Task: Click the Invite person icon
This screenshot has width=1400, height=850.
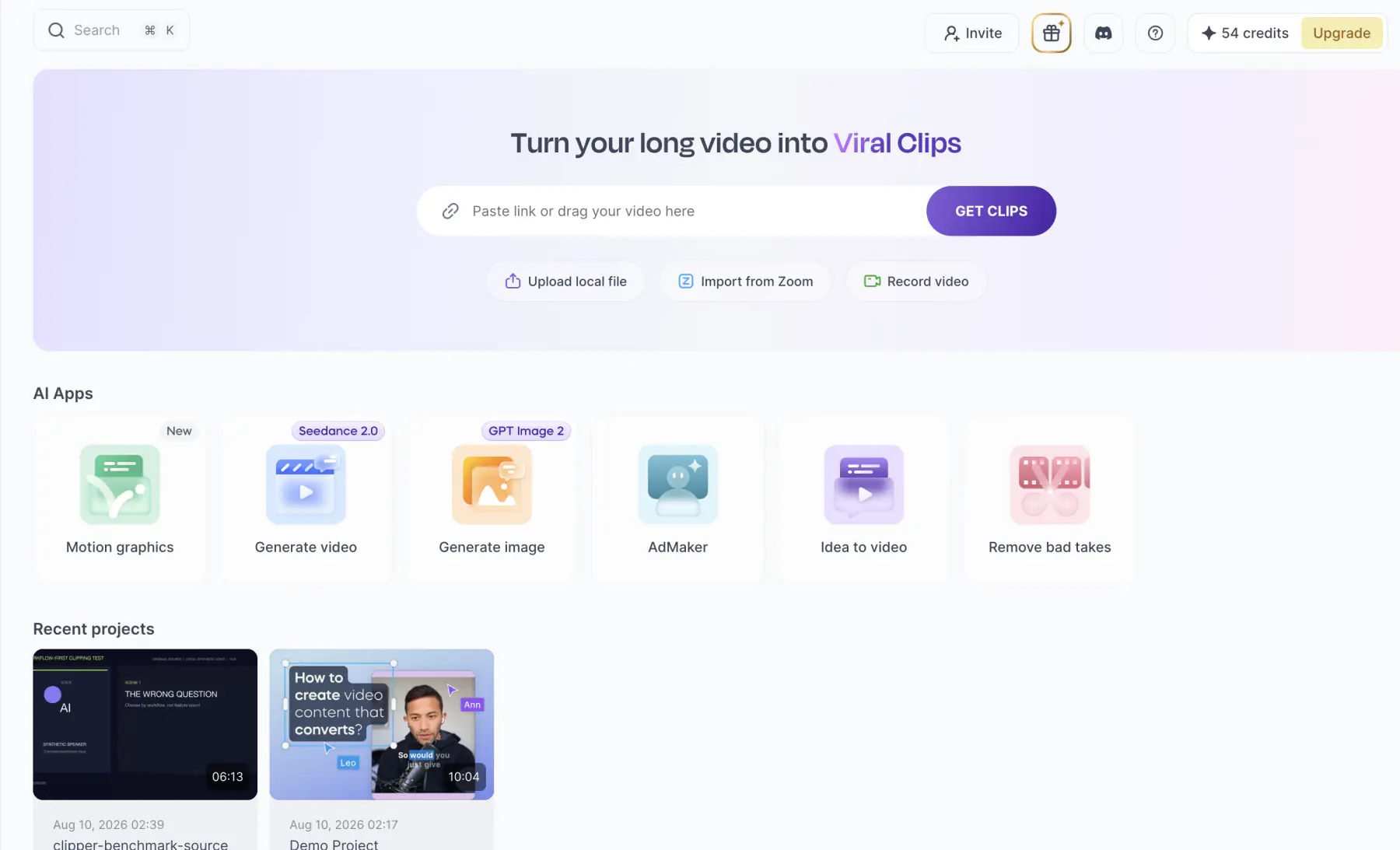Action: (x=951, y=33)
